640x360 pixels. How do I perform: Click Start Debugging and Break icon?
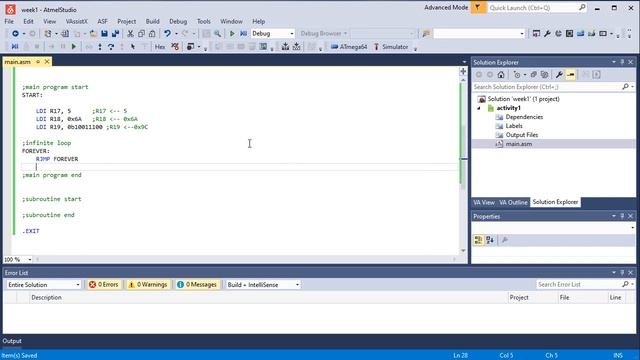pyautogui.click(x=15, y=47)
